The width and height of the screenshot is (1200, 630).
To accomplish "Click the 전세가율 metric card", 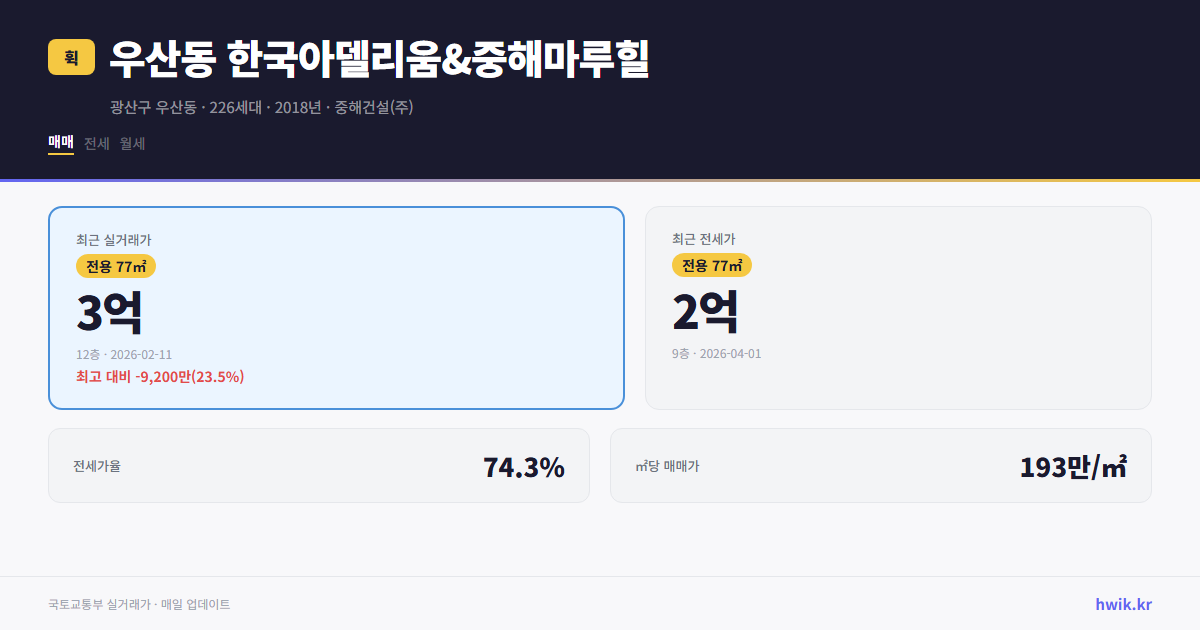I will [x=320, y=465].
